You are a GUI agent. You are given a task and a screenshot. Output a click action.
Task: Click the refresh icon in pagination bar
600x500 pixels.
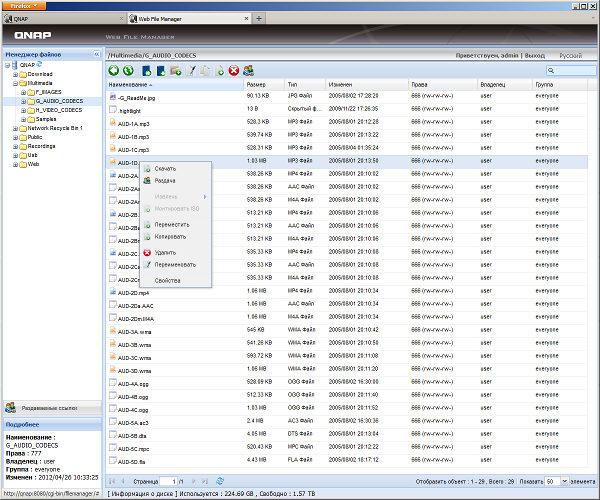click(220, 481)
